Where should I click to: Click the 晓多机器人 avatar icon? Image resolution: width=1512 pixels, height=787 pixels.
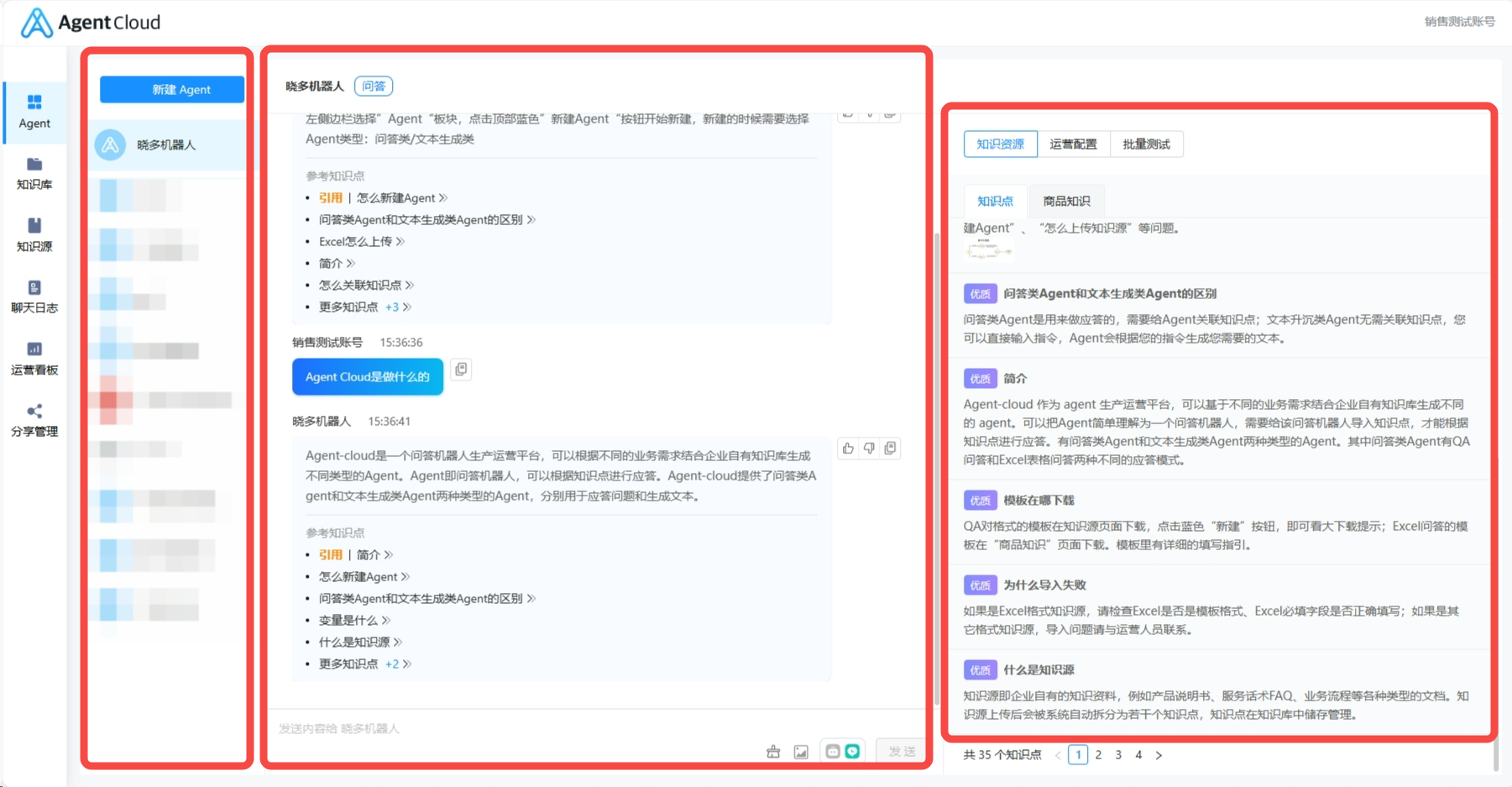(x=110, y=144)
